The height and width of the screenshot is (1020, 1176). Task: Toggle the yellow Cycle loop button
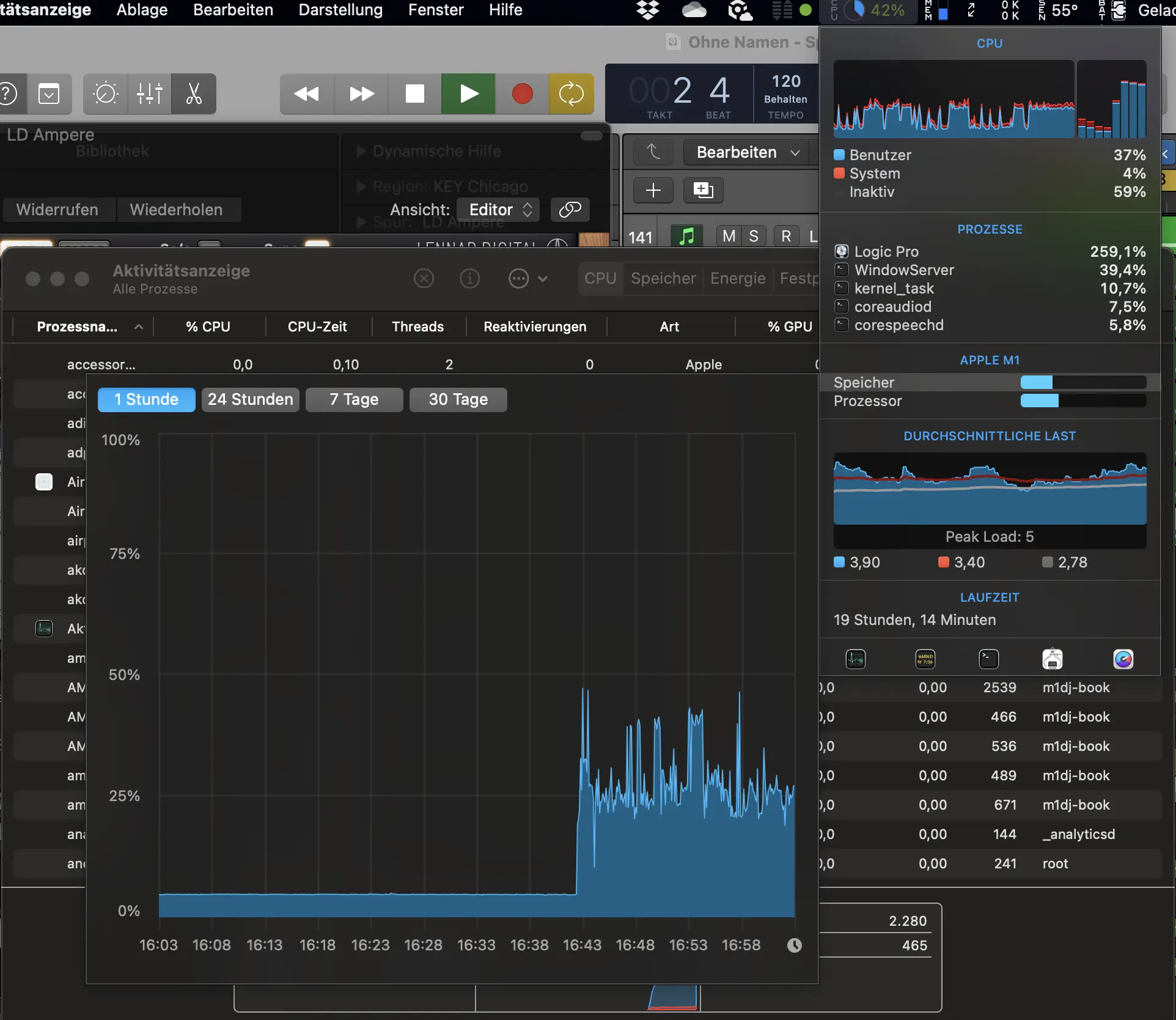[571, 94]
